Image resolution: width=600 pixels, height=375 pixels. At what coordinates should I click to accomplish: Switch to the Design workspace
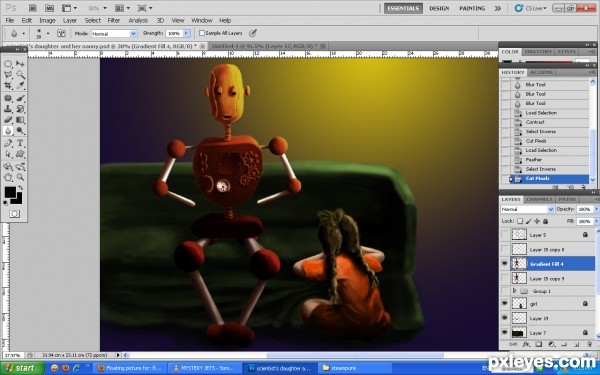point(439,8)
